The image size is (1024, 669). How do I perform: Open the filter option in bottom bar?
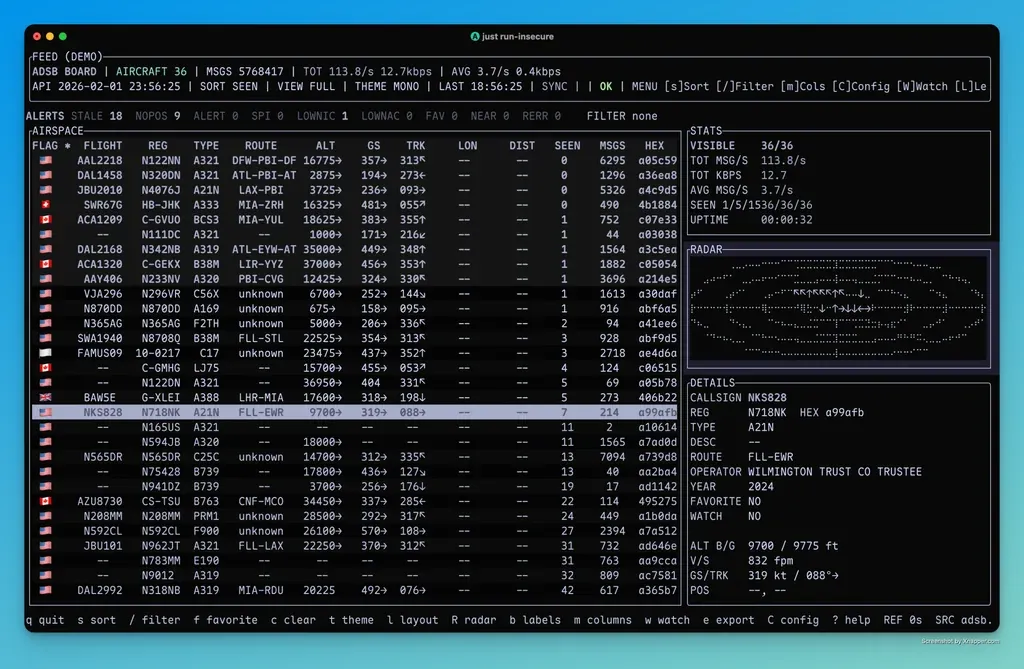pos(155,620)
